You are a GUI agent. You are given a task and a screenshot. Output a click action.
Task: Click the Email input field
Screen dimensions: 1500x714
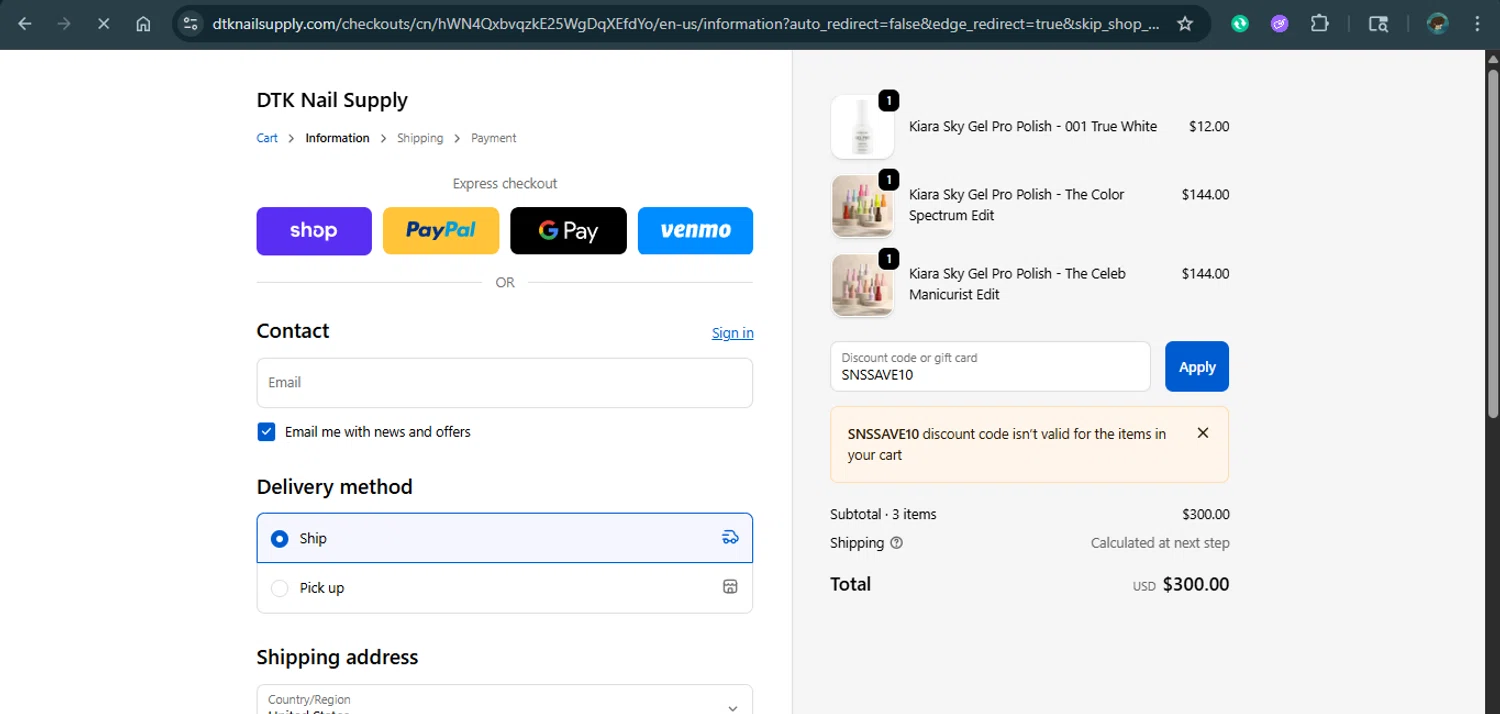coord(505,383)
